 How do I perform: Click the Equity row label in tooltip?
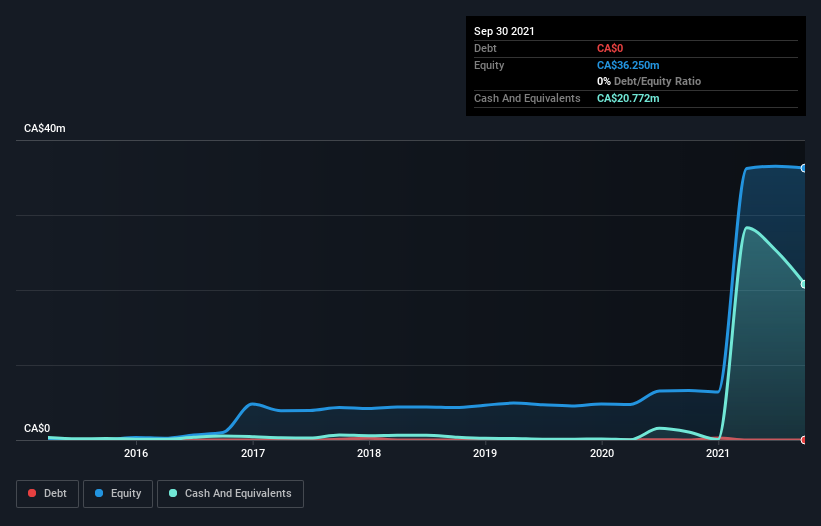489,65
